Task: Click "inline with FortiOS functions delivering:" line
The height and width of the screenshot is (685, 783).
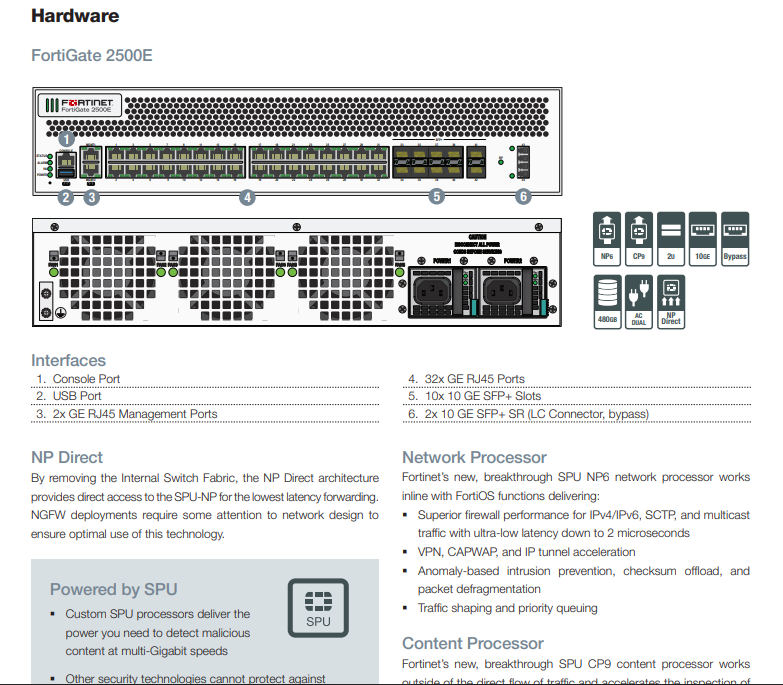Action: point(501,496)
